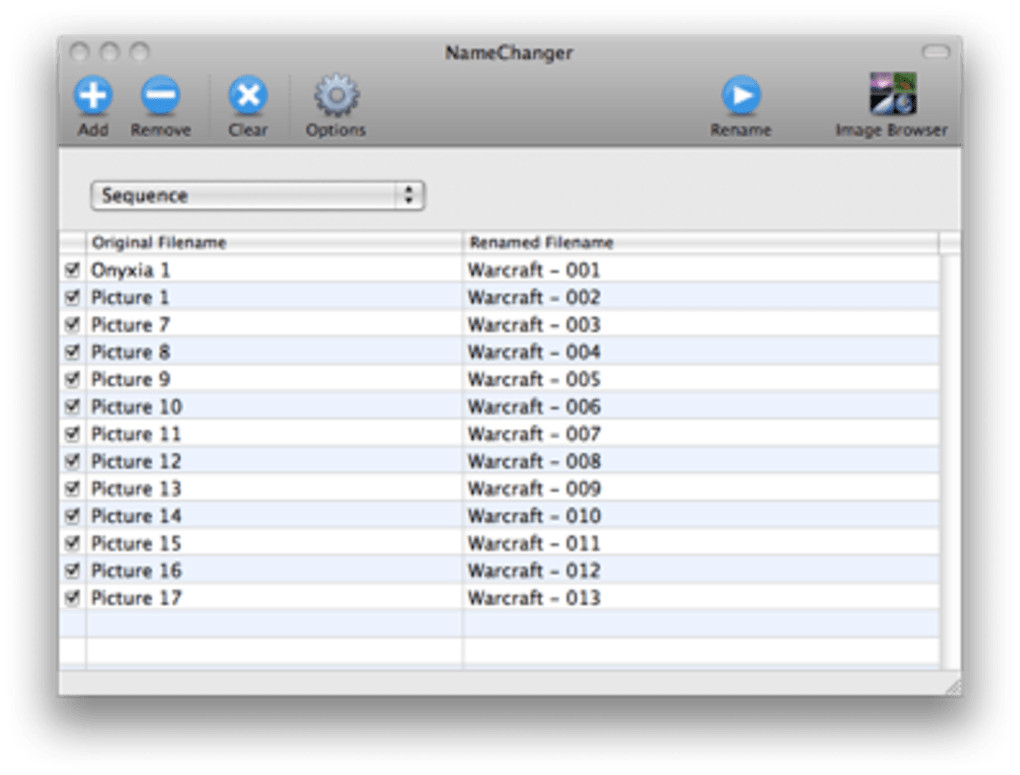Click the Add files plus icon

(x=93, y=95)
